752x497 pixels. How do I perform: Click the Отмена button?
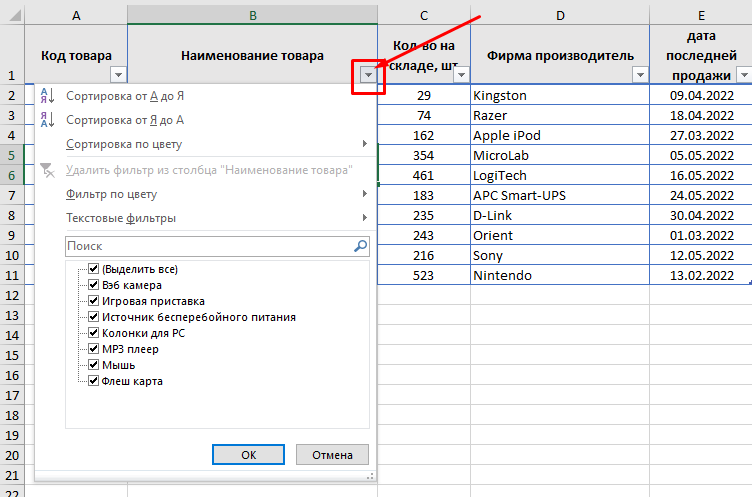[x=332, y=454]
